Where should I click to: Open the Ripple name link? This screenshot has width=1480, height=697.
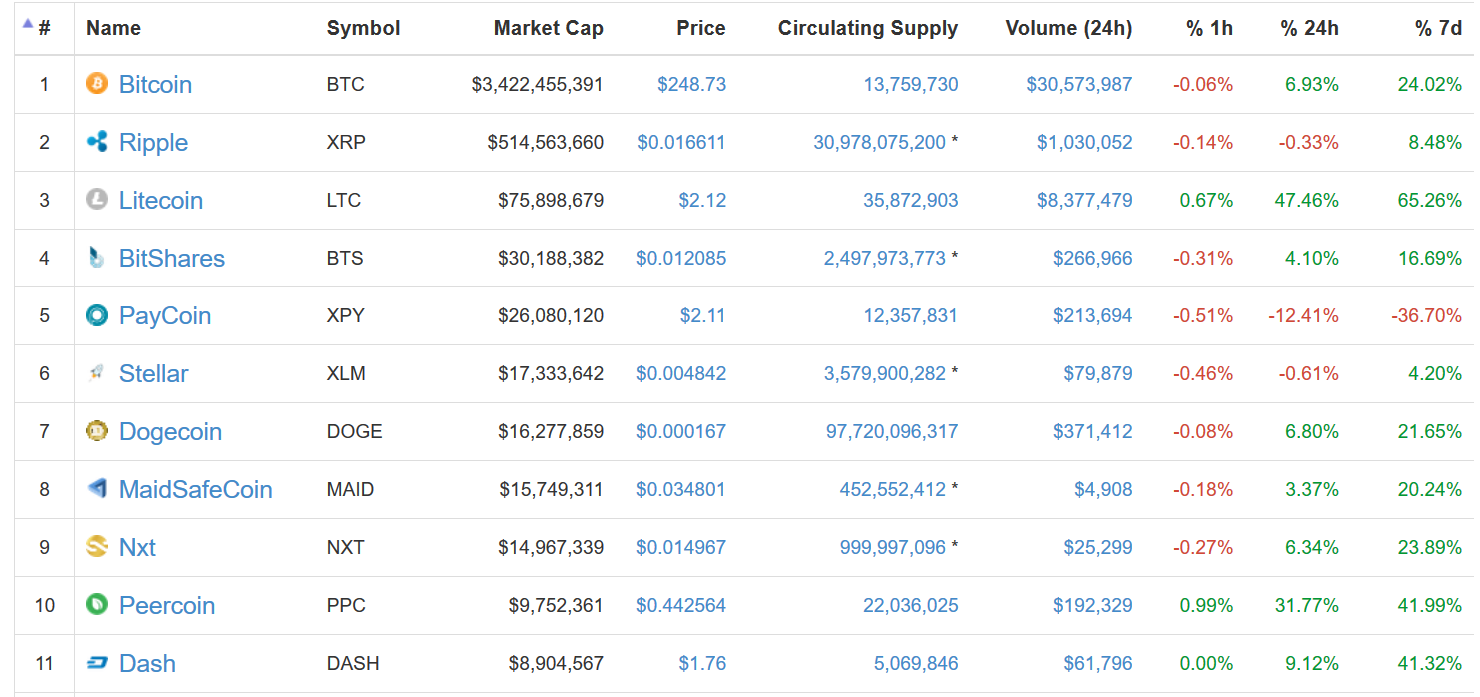pyautogui.click(x=153, y=142)
